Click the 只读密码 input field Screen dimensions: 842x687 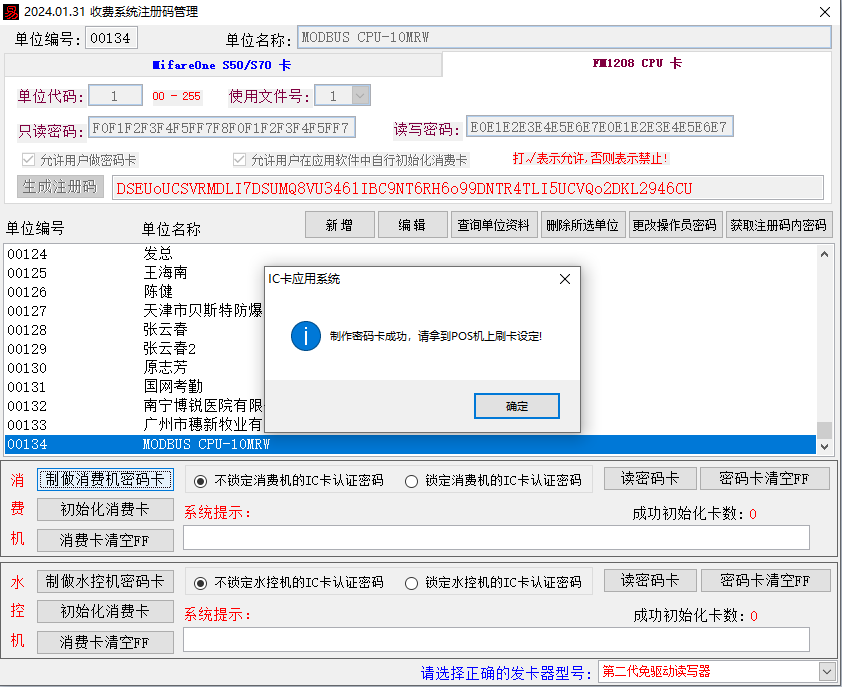[220, 128]
